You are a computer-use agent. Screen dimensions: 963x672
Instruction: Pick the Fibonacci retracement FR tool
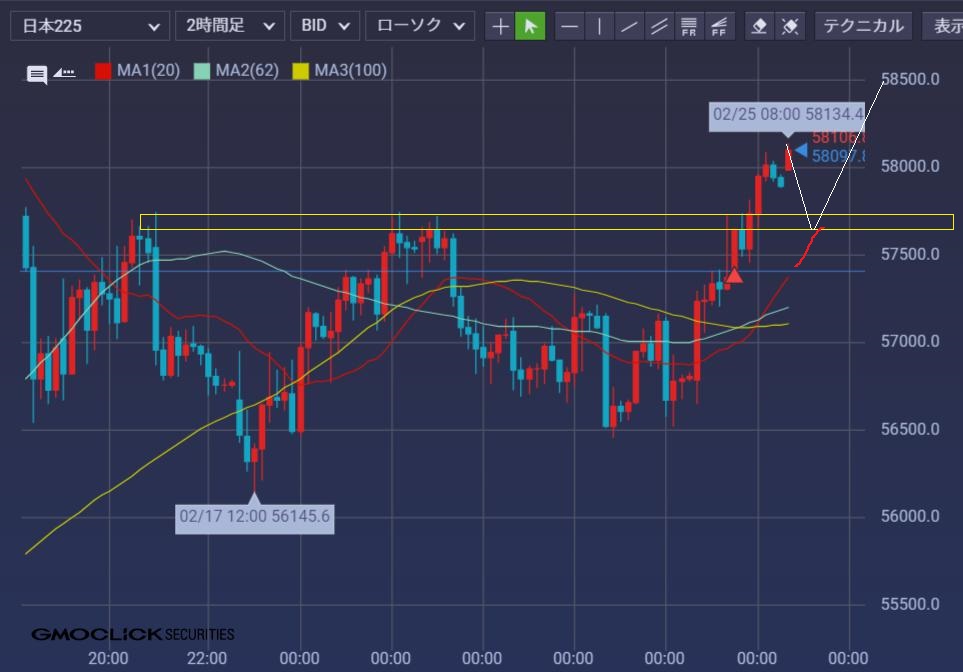pyautogui.click(x=689, y=26)
